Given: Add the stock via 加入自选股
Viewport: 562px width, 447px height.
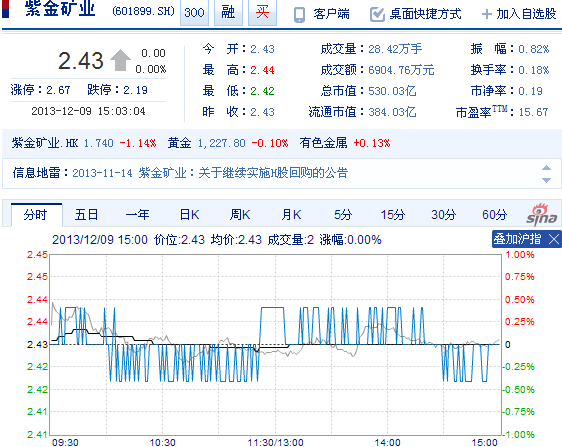Looking at the screenshot, I should 526,14.
